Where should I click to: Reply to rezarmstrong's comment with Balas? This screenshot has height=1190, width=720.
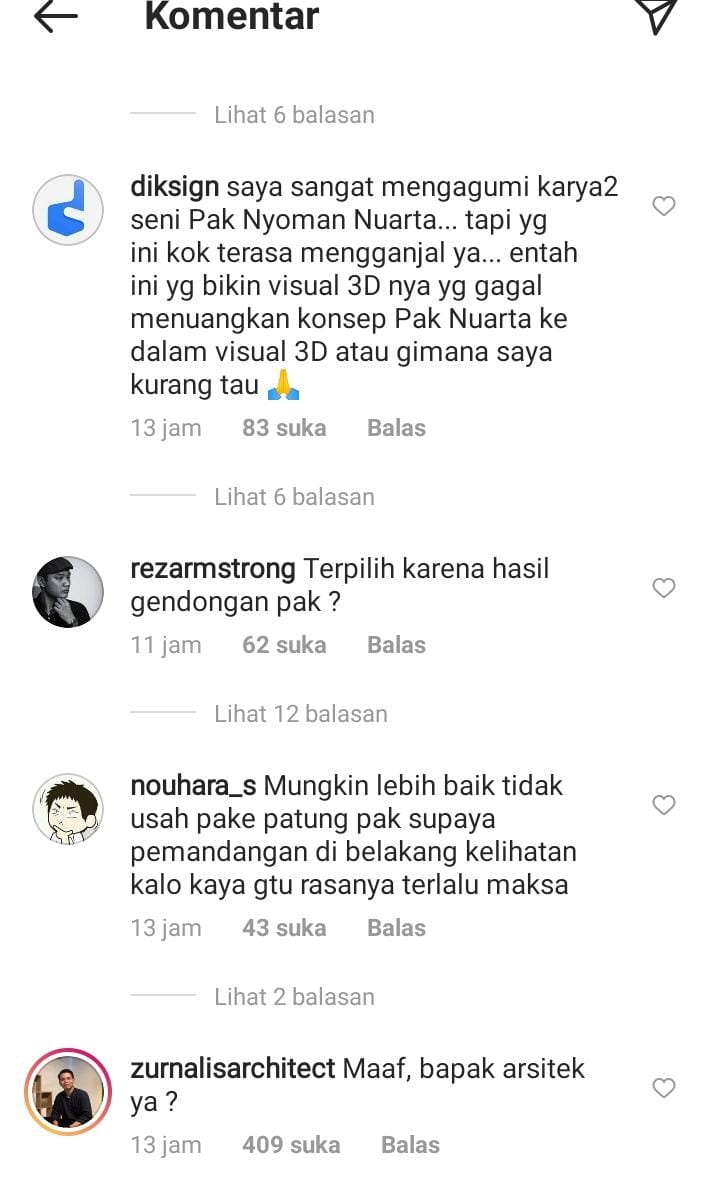[396, 645]
